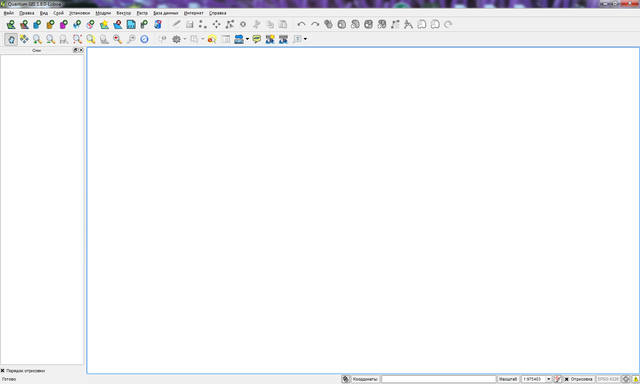Select the Split Features tool
The width and height of the screenshot is (640, 384).
[x=408, y=24]
